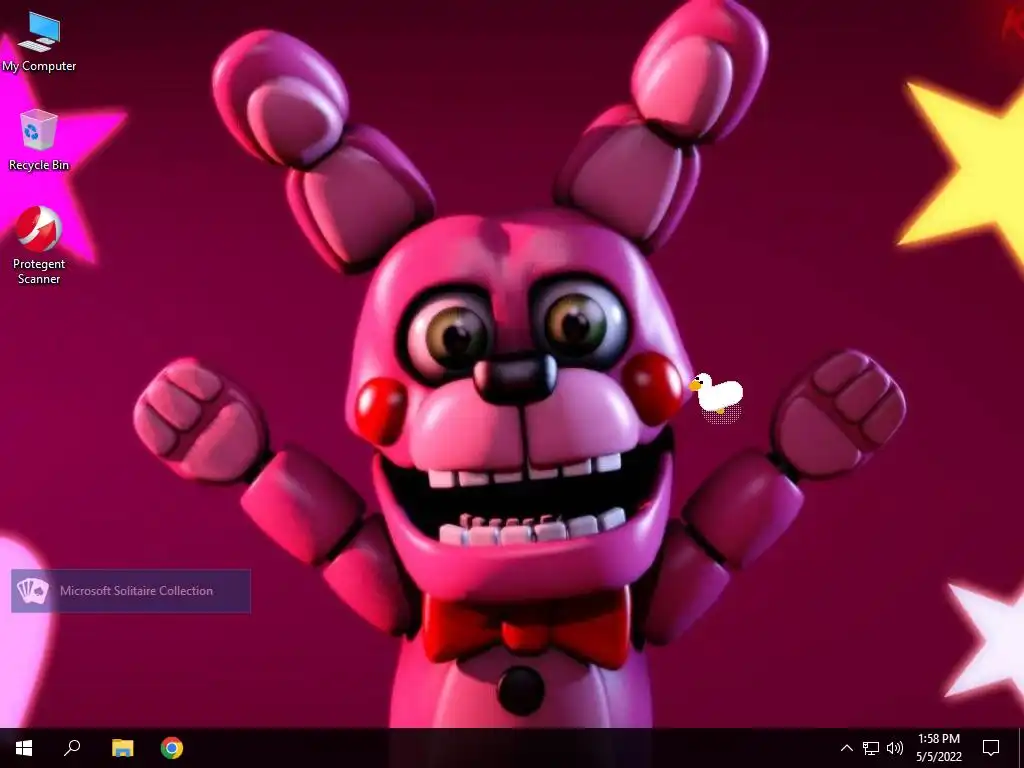Open the network status tray icon
Viewport: 1024px width, 768px height.
point(871,748)
